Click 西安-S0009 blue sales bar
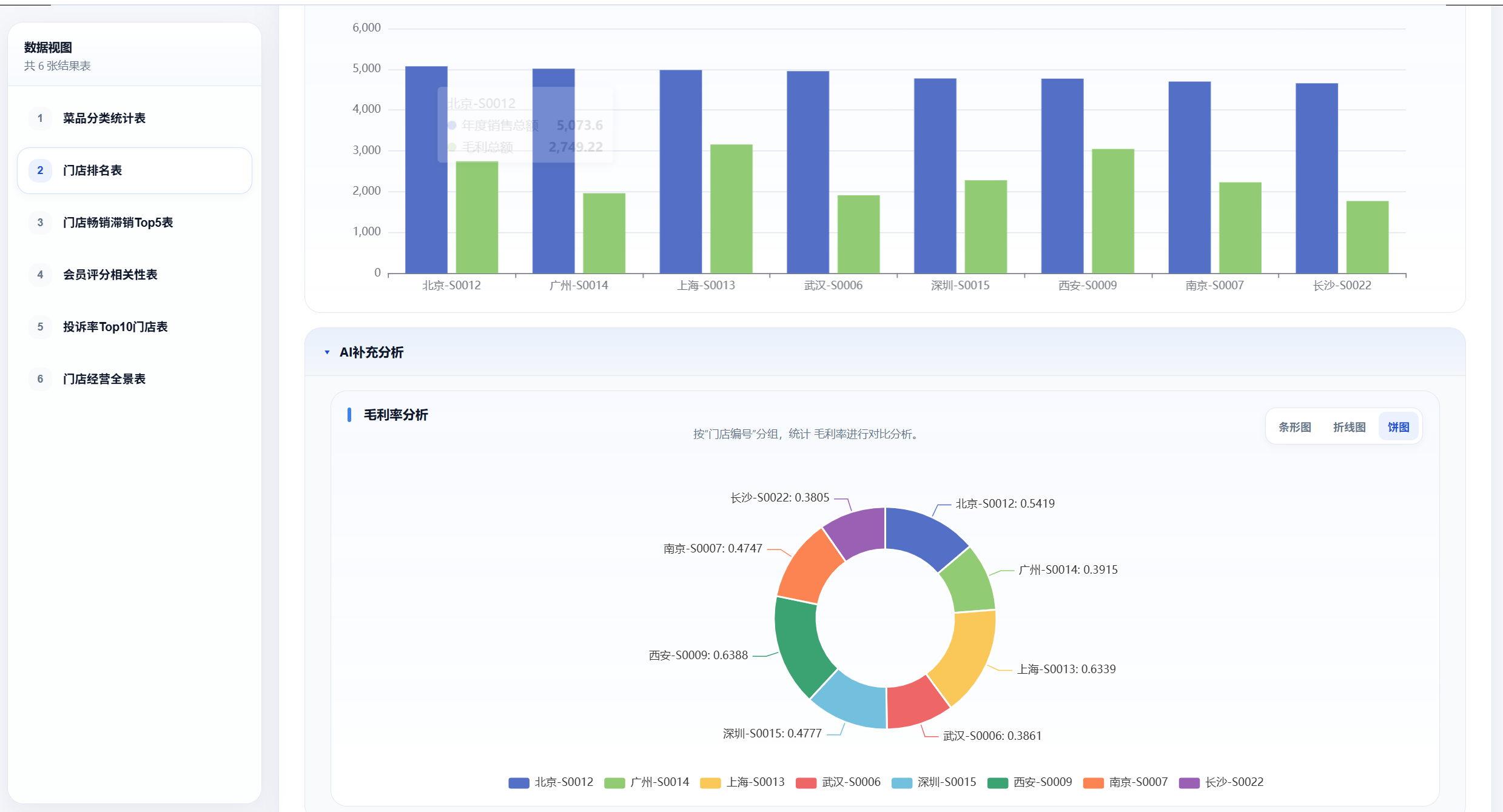 (x=1063, y=176)
